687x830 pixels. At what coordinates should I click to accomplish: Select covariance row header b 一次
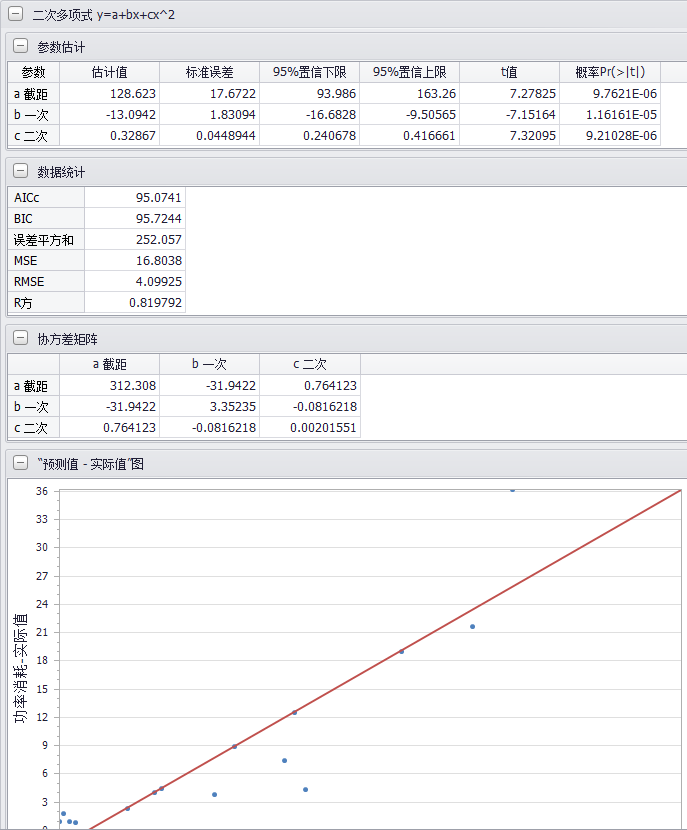33,407
